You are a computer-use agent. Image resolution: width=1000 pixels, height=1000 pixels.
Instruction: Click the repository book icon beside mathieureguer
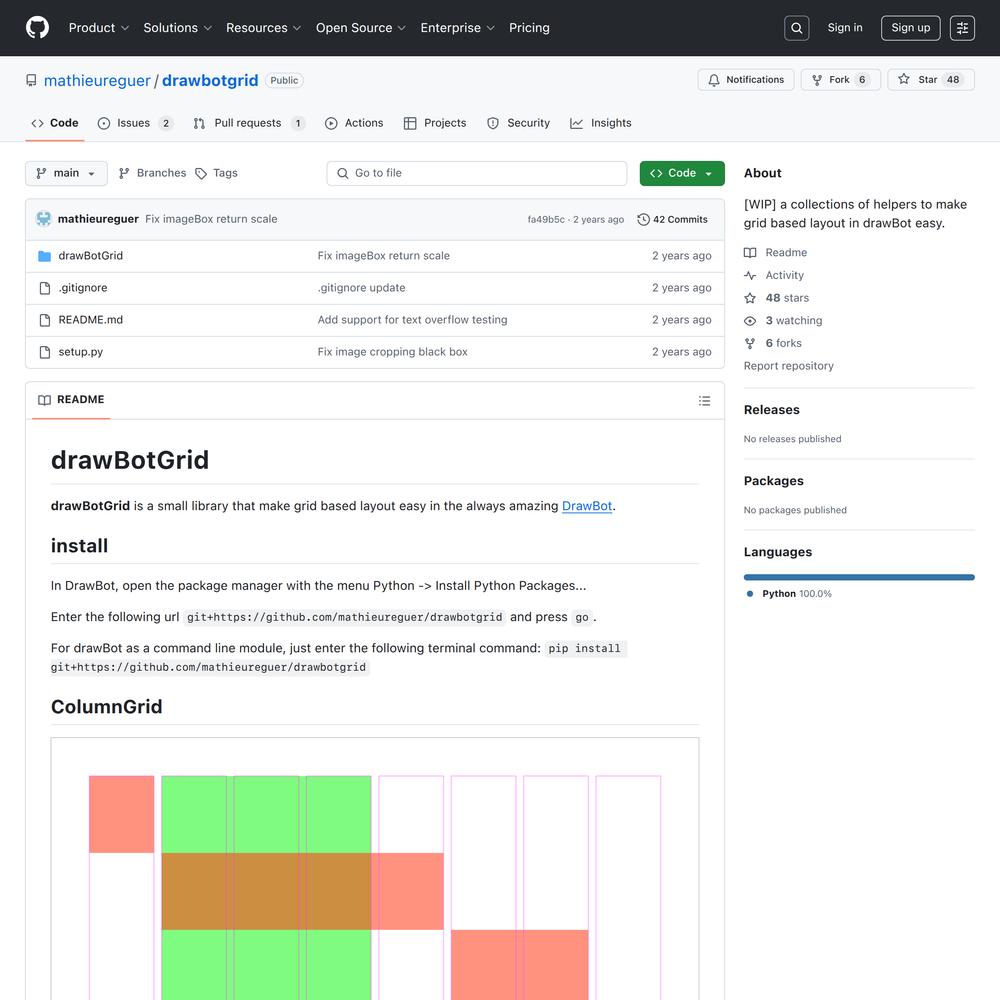pos(31,80)
